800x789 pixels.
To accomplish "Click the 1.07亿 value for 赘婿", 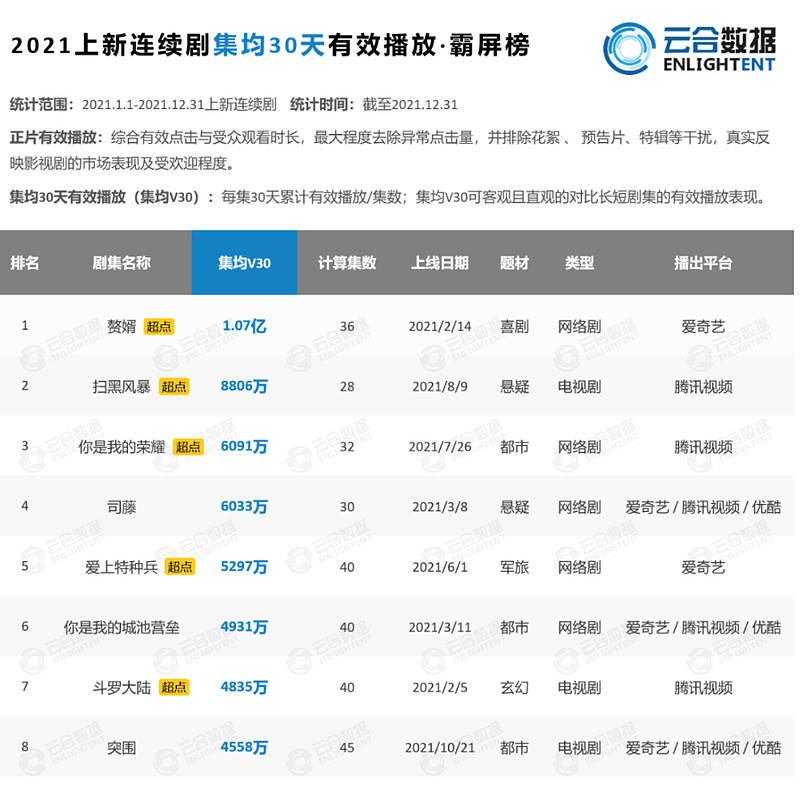I will click(x=244, y=326).
